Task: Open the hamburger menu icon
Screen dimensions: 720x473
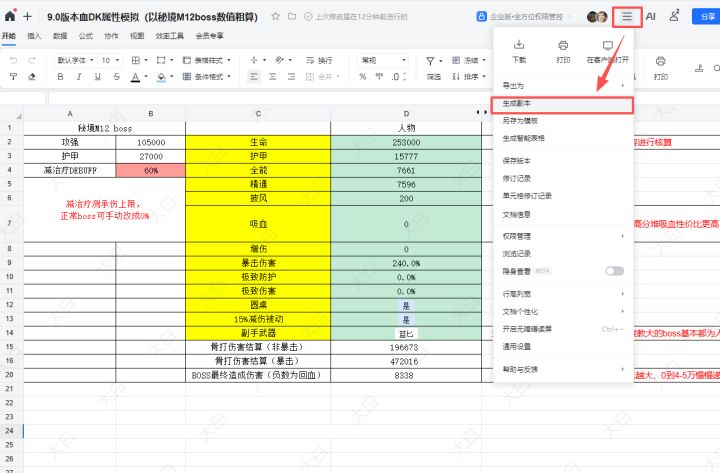Action: 627,17
